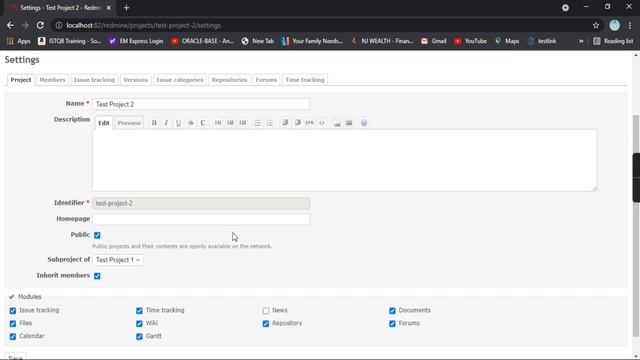Image resolution: width=640 pixels, height=360 pixels.
Task: Uncheck Forums module
Action: 392,324
